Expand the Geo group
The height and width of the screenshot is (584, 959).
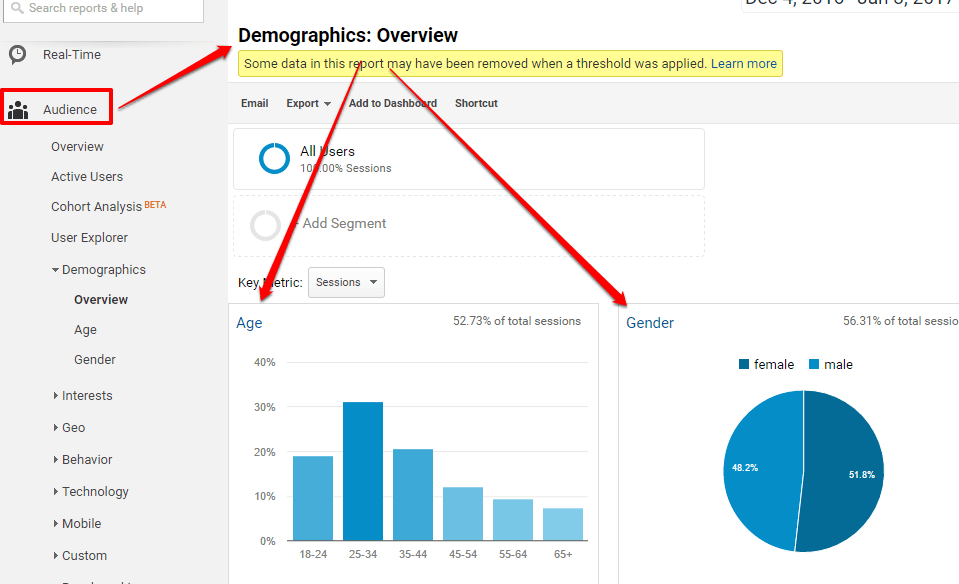coord(69,427)
